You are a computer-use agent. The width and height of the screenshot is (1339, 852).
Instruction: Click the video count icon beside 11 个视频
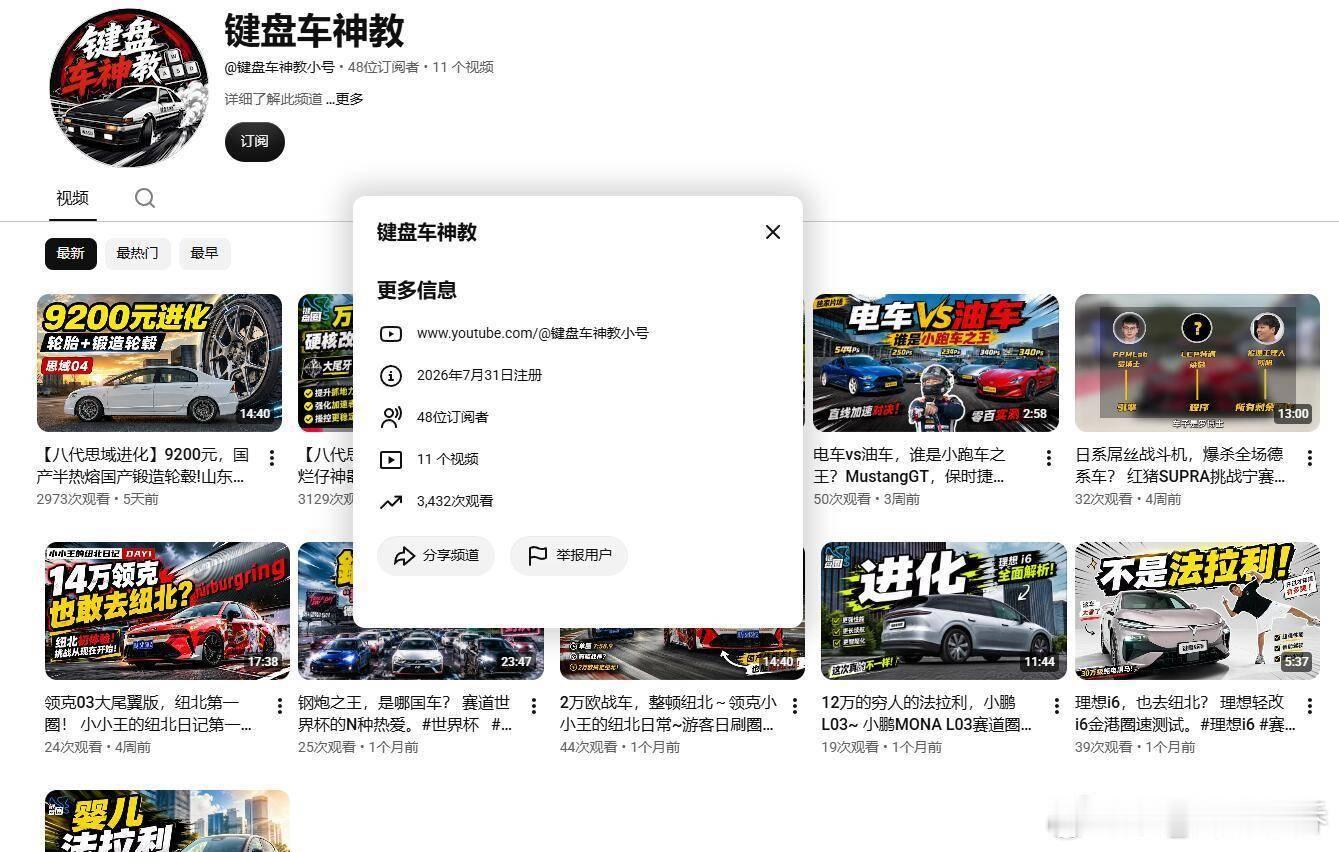point(391,460)
